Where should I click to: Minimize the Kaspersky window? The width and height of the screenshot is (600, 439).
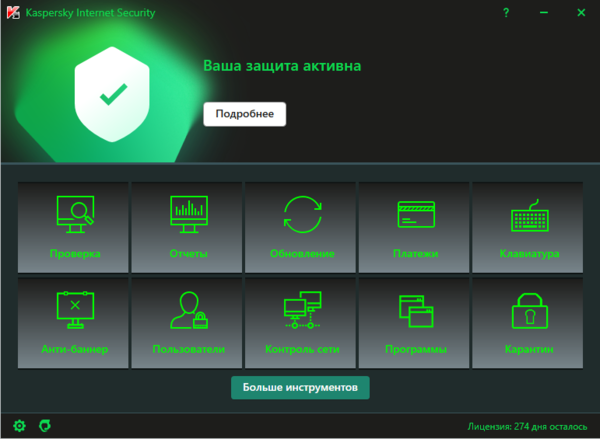pos(544,13)
